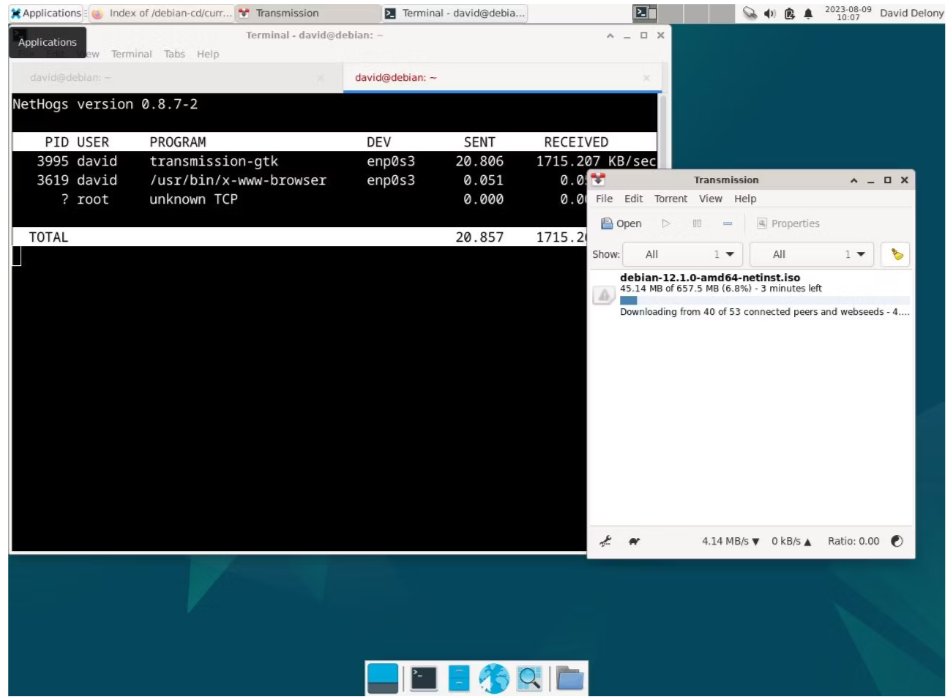This screenshot has width=952, height=698.
Task: Open Transmission Edit menu
Action: pos(633,198)
